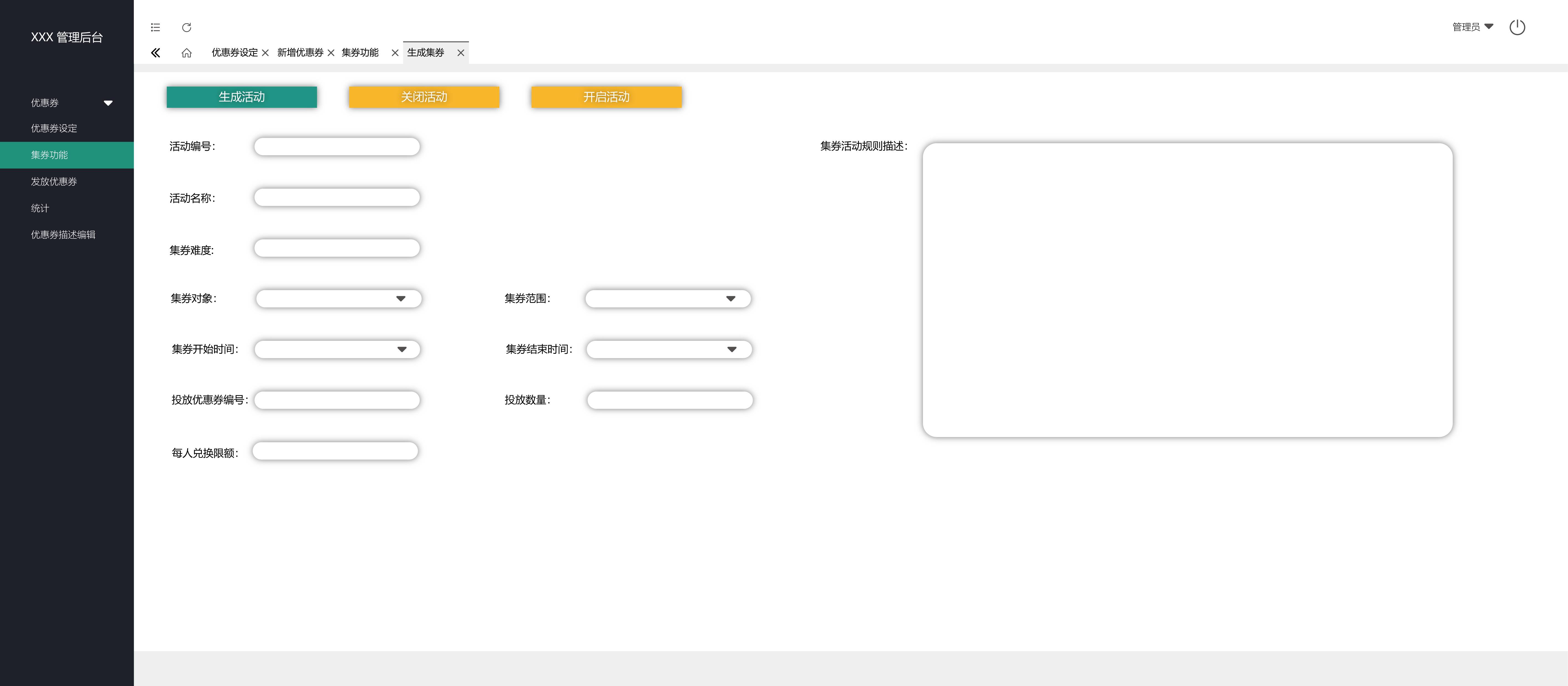
Task: Open the 集券范围 dropdown
Action: [730, 299]
